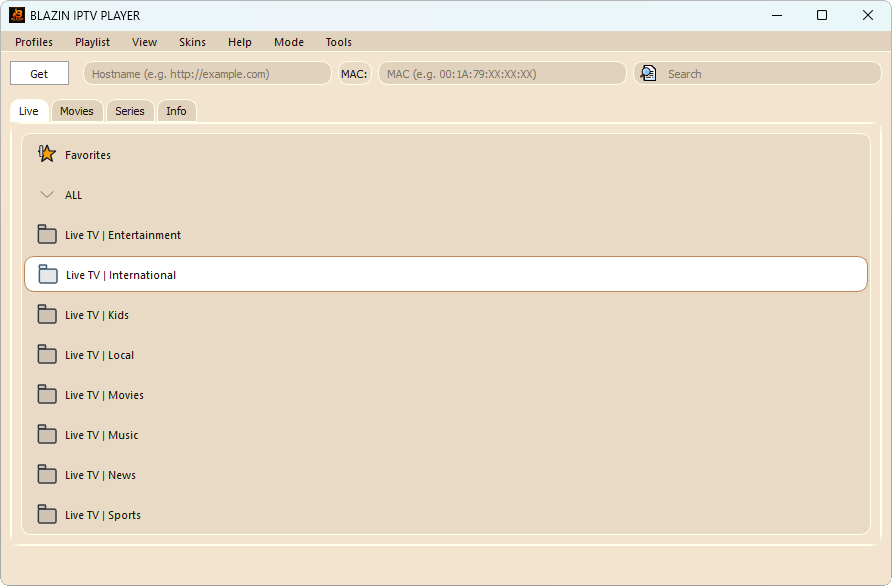Switch to the Movies tab
This screenshot has width=892, height=586.
[77, 111]
